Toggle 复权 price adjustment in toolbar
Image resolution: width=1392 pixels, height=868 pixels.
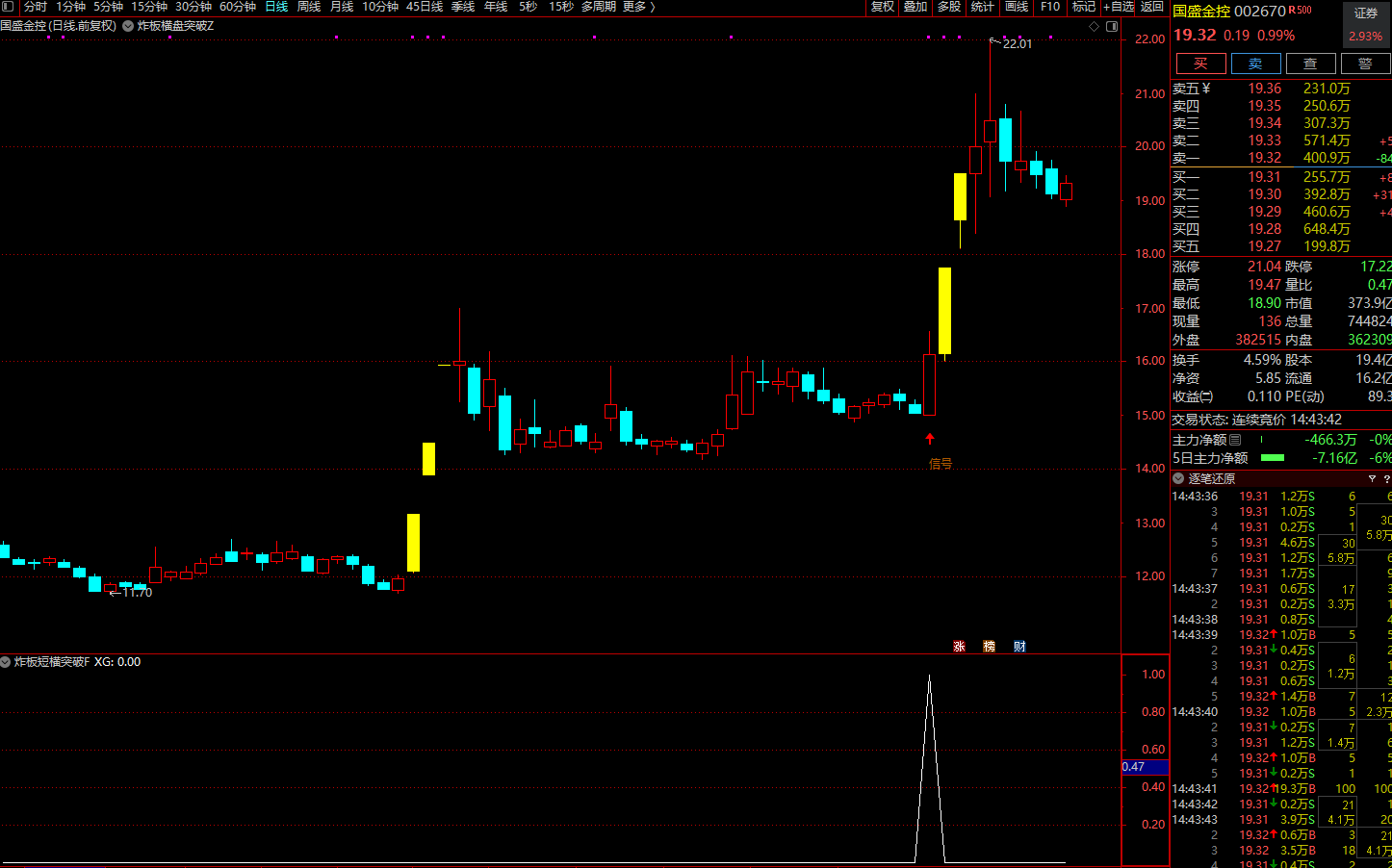point(883,7)
